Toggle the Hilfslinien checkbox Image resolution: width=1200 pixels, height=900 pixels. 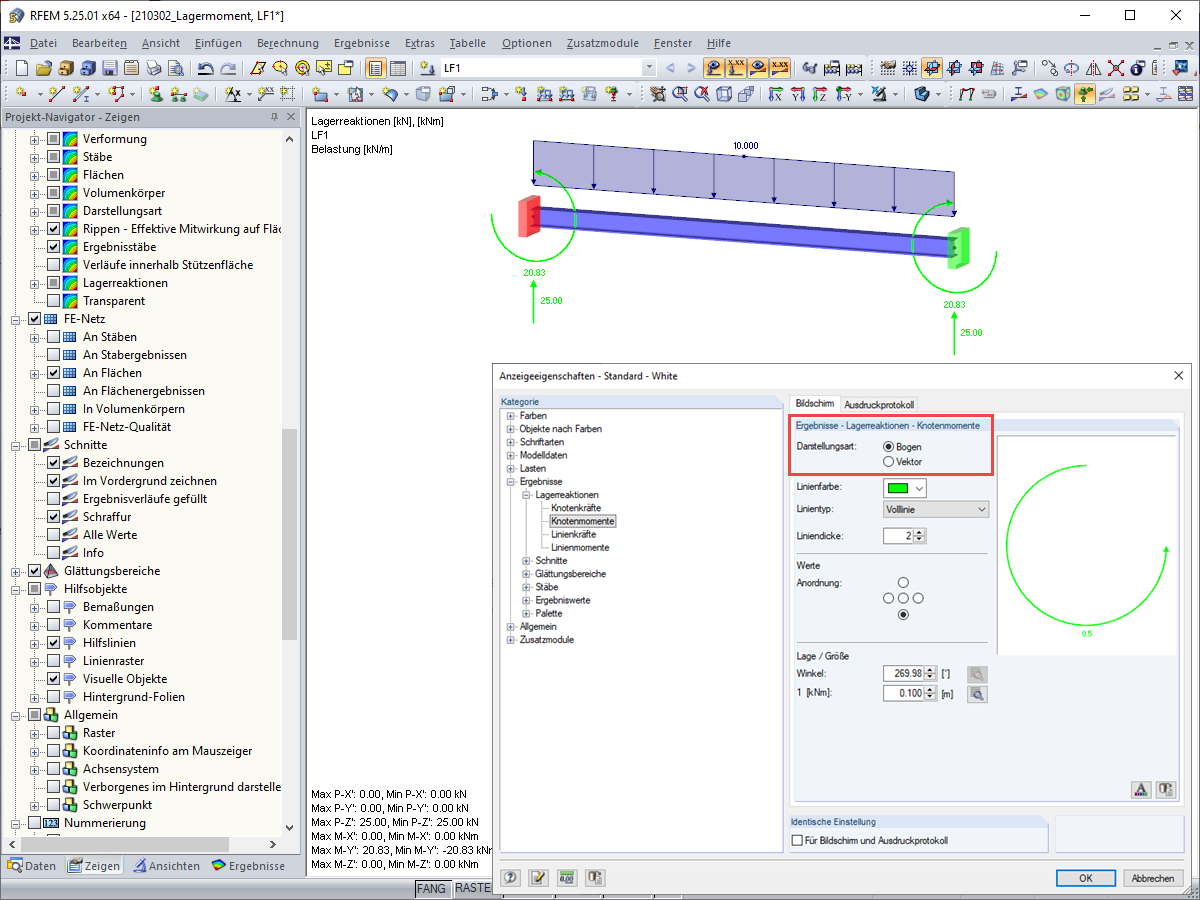click(x=54, y=643)
